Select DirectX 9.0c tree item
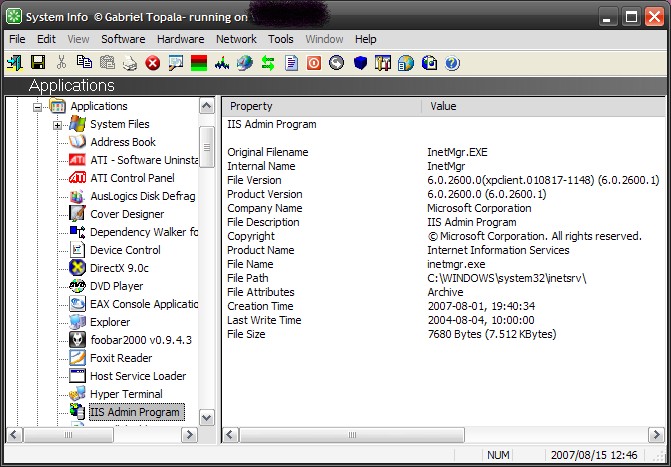 point(119,268)
